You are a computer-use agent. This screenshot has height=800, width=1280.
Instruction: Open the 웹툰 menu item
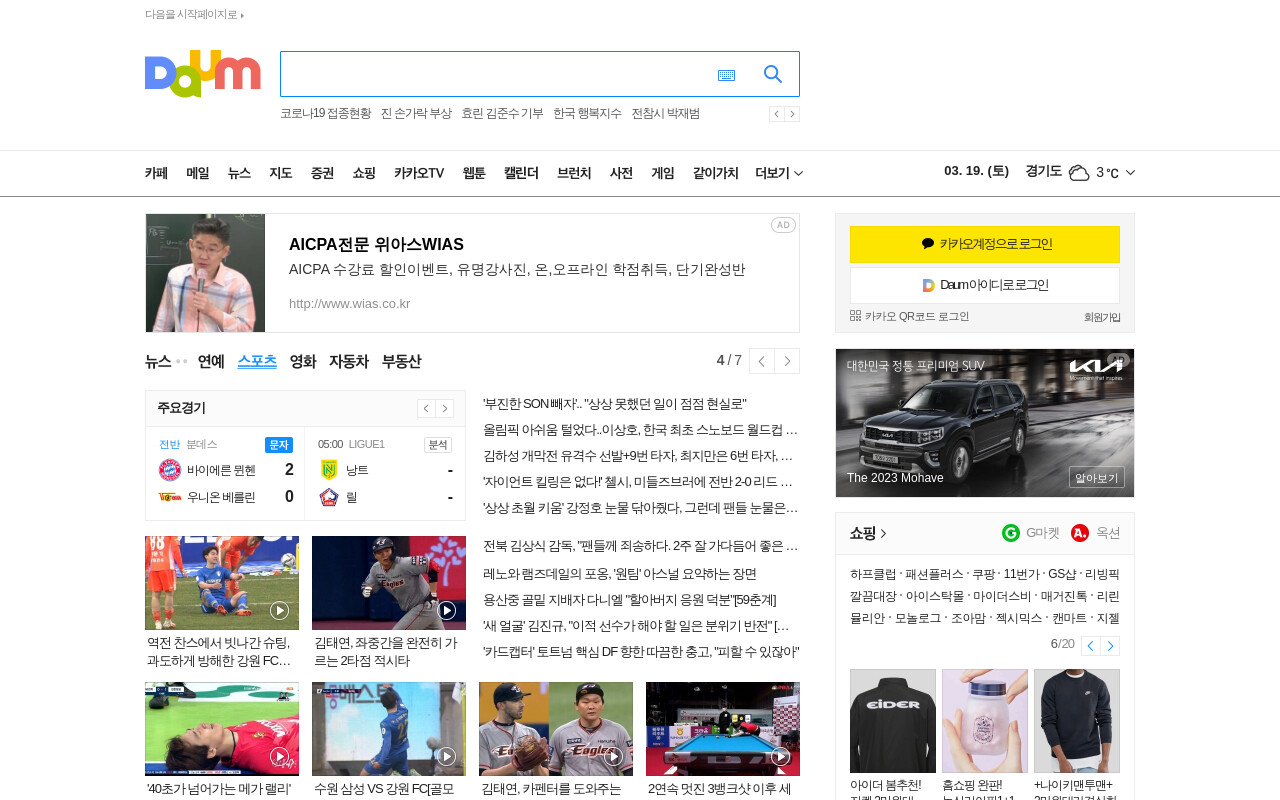coord(474,173)
